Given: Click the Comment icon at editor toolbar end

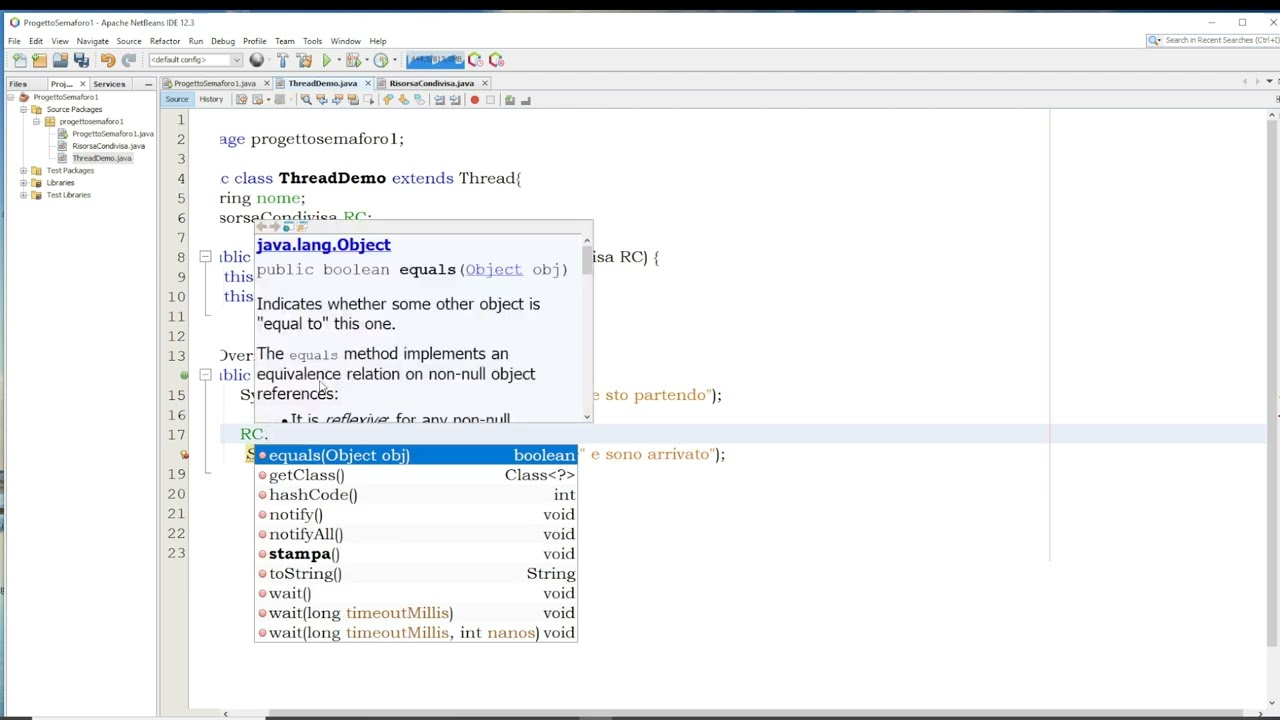Looking at the screenshot, I should tap(509, 100).
